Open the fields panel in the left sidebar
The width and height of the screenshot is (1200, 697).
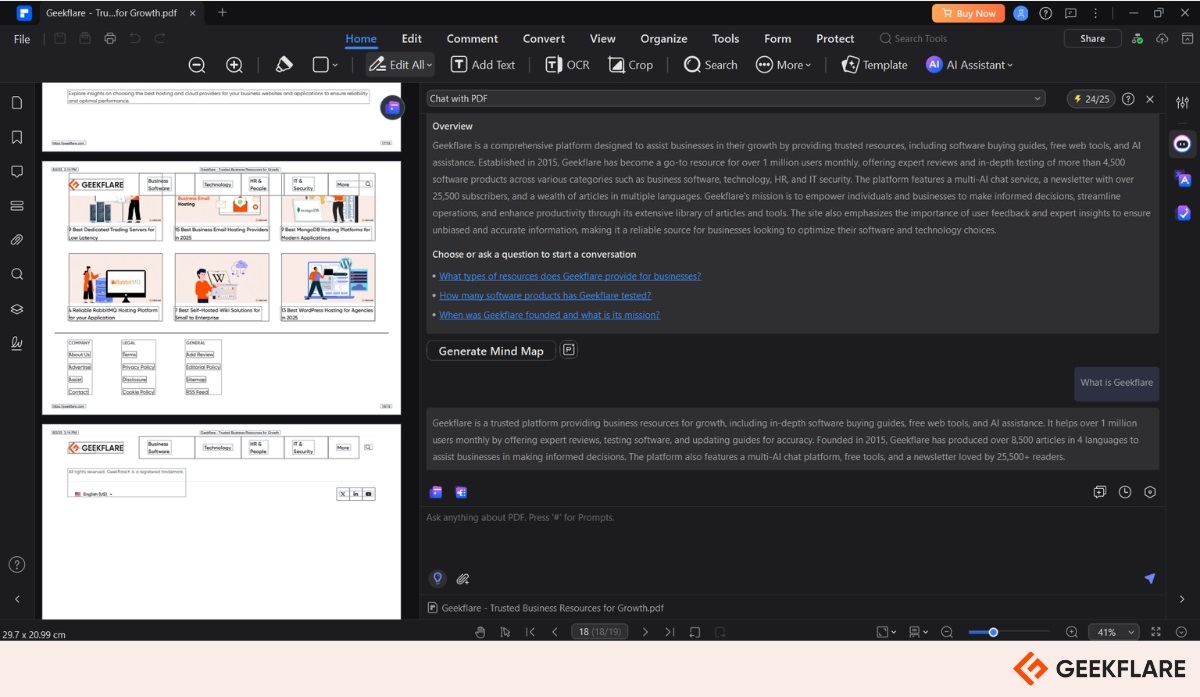(x=17, y=205)
